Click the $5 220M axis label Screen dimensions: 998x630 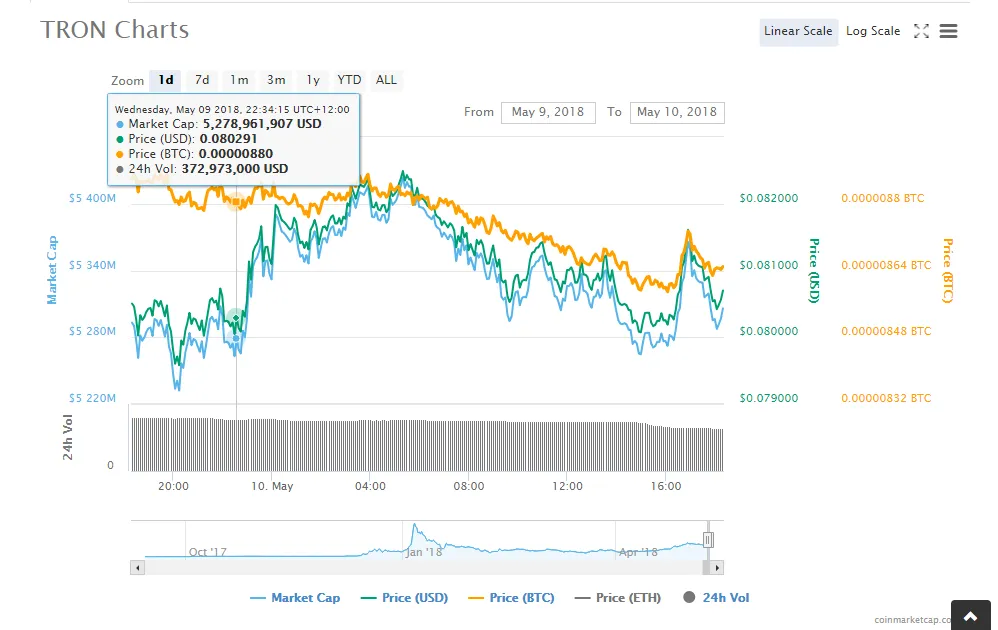92,398
